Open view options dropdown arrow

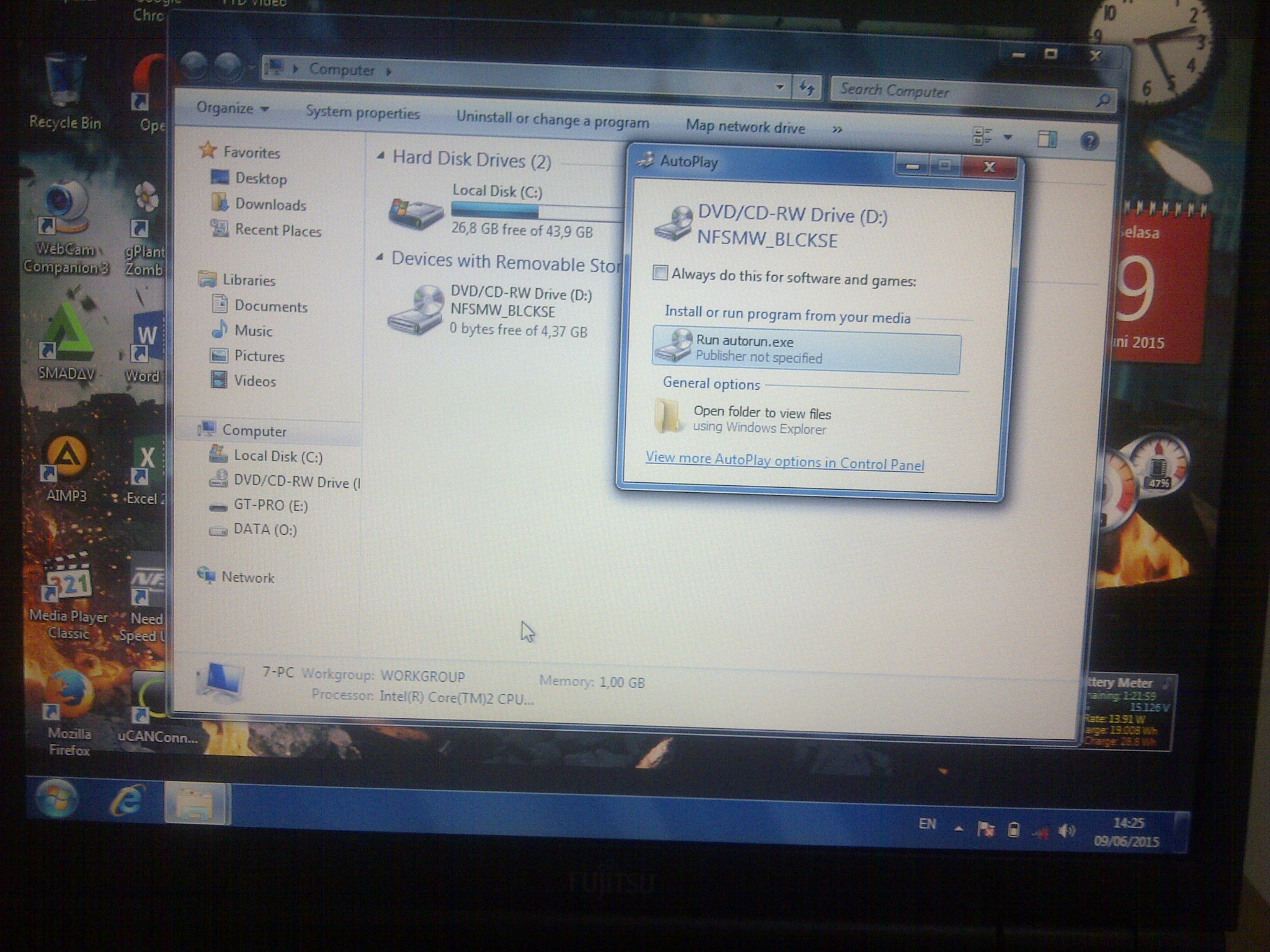(1008, 137)
